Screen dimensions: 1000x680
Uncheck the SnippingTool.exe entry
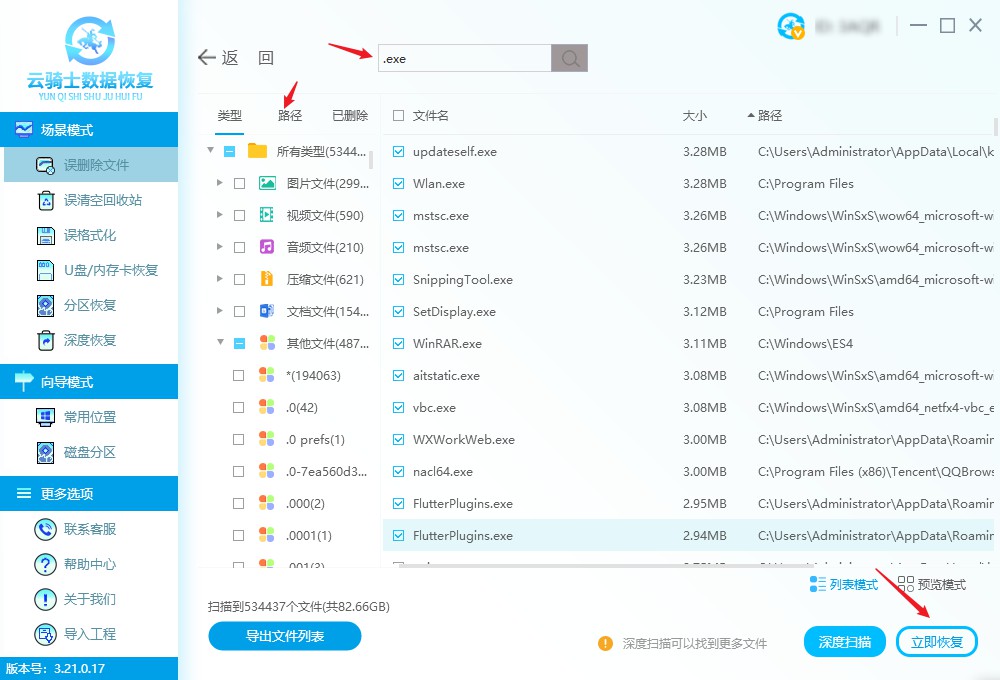397,279
